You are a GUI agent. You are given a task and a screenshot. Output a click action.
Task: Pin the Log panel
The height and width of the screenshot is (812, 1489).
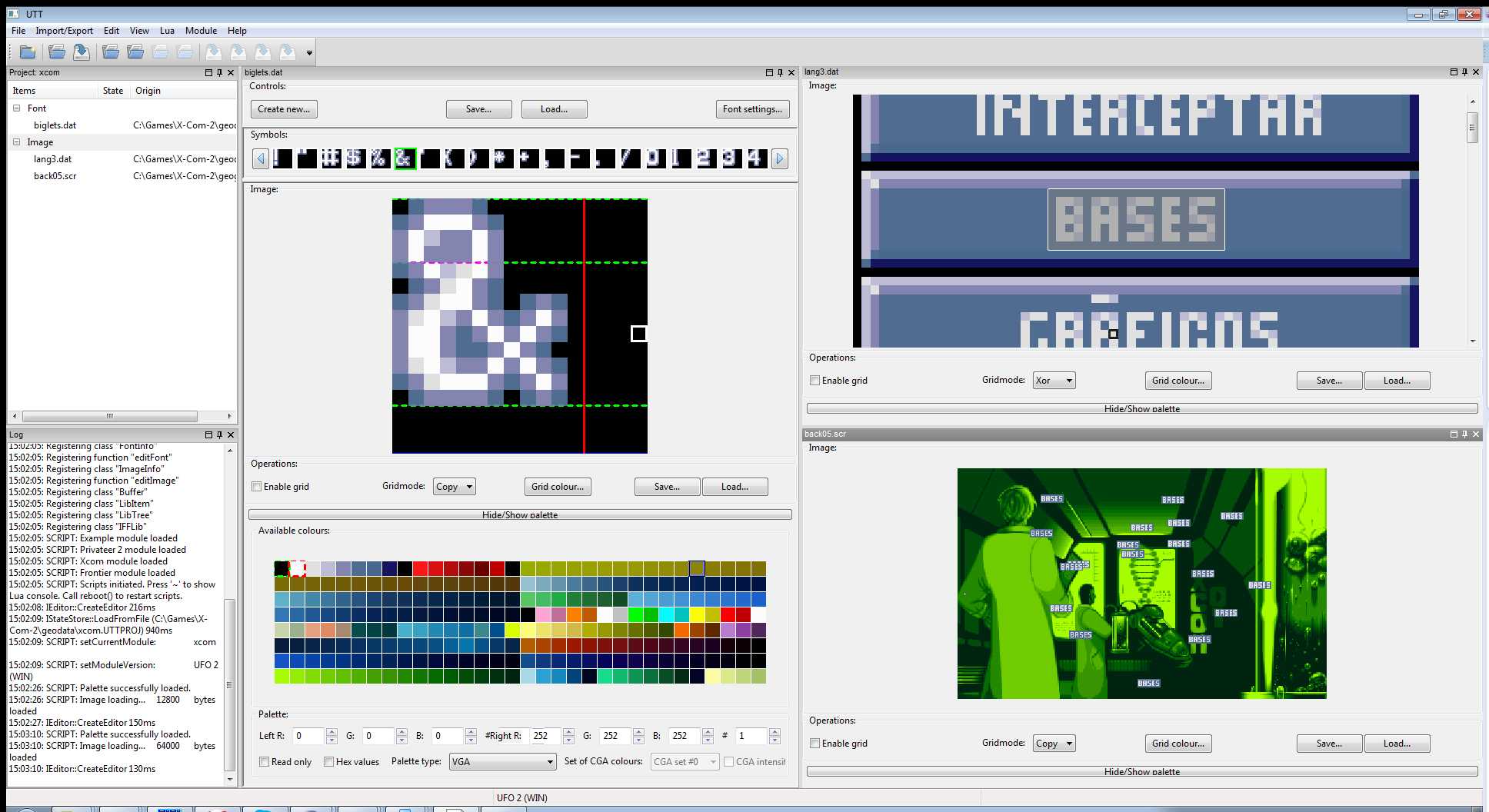[219, 434]
